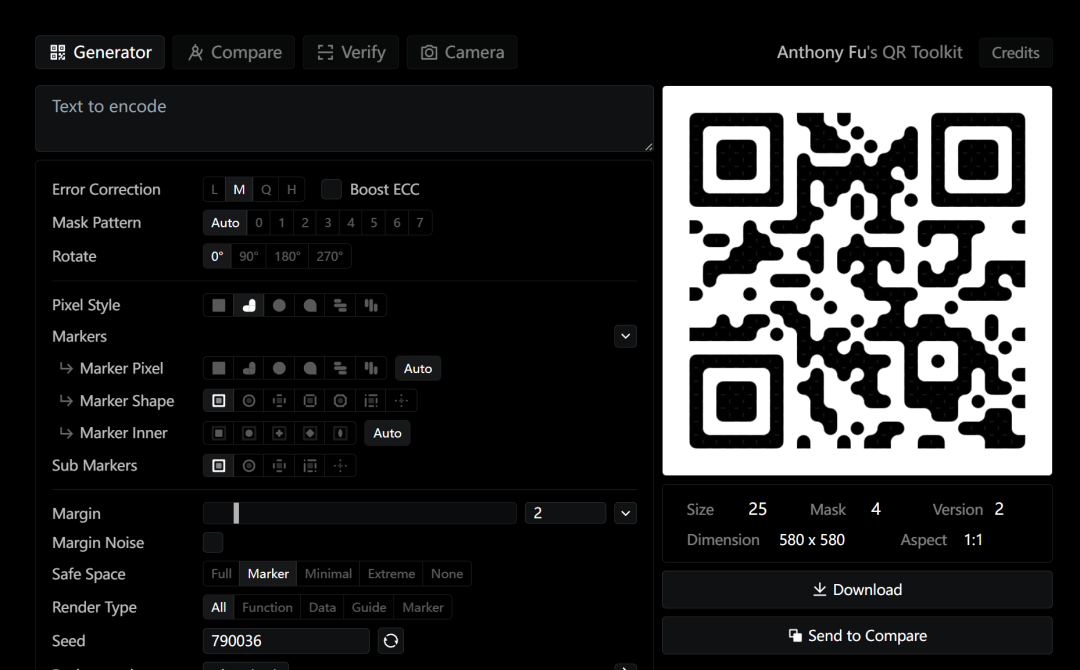Set Safe Space to None
Viewport: 1080px width, 670px height.
[x=446, y=574]
